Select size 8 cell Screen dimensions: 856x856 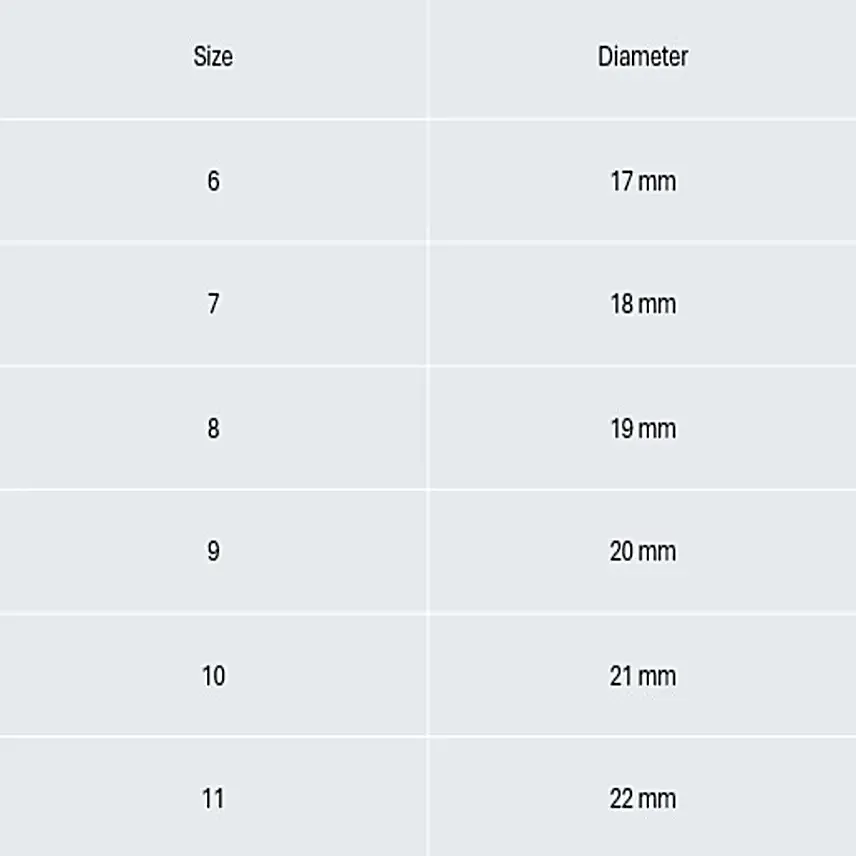coord(213,429)
